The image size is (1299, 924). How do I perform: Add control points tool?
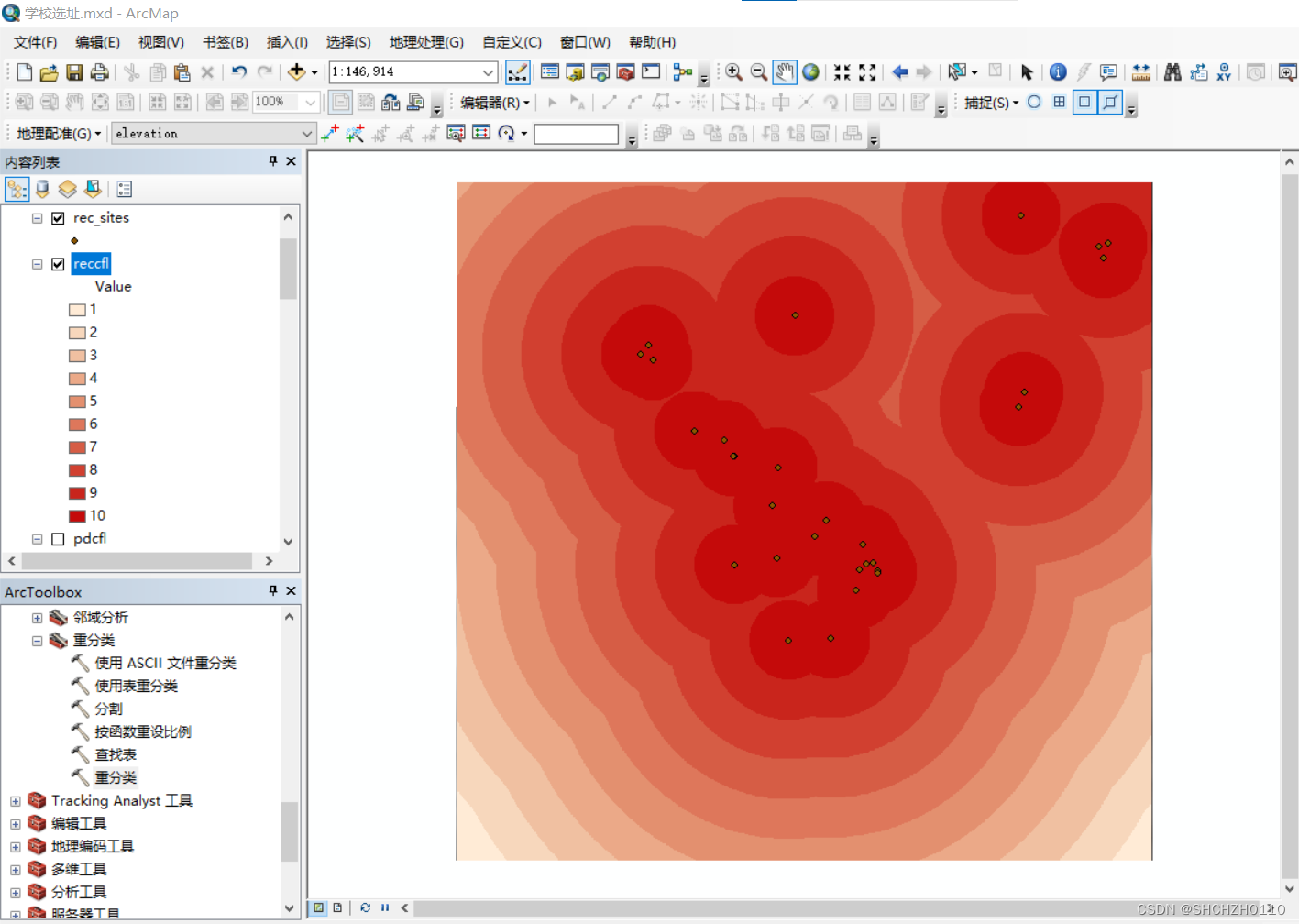pos(330,133)
